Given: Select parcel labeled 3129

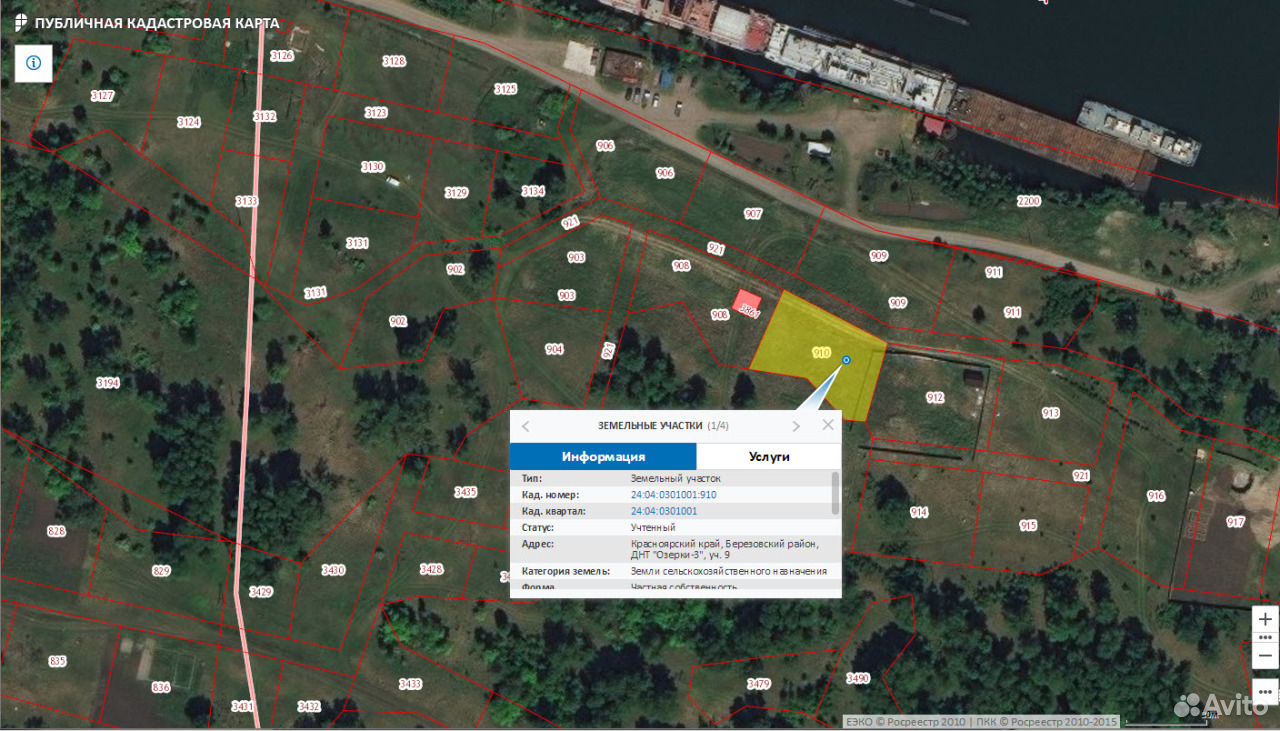Looking at the screenshot, I should pos(456,192).
